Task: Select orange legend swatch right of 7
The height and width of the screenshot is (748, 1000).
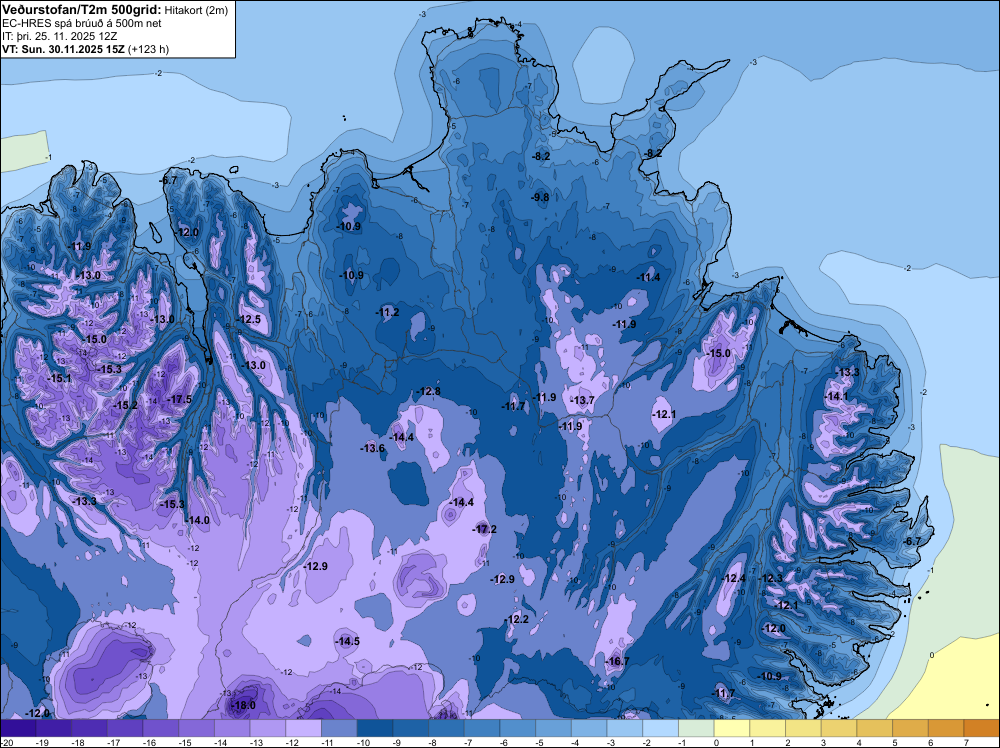Action: point(982,728)
